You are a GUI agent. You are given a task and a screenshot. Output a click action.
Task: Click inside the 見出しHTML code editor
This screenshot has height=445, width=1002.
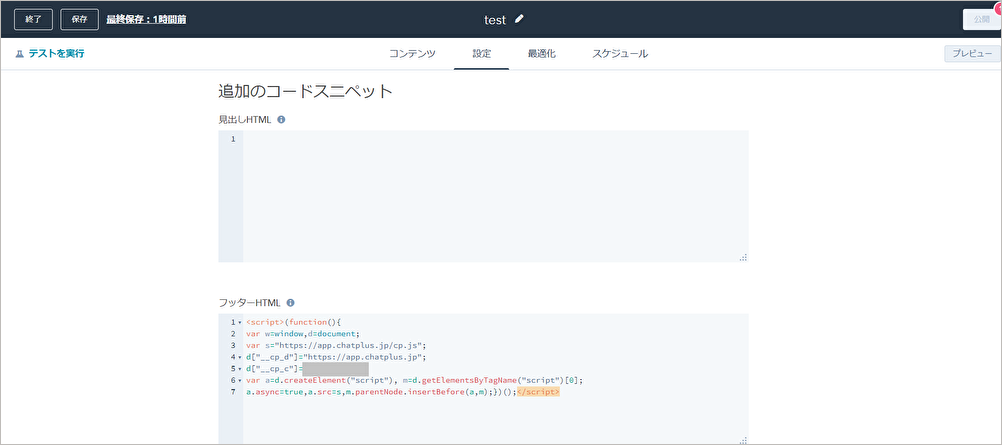495,196
